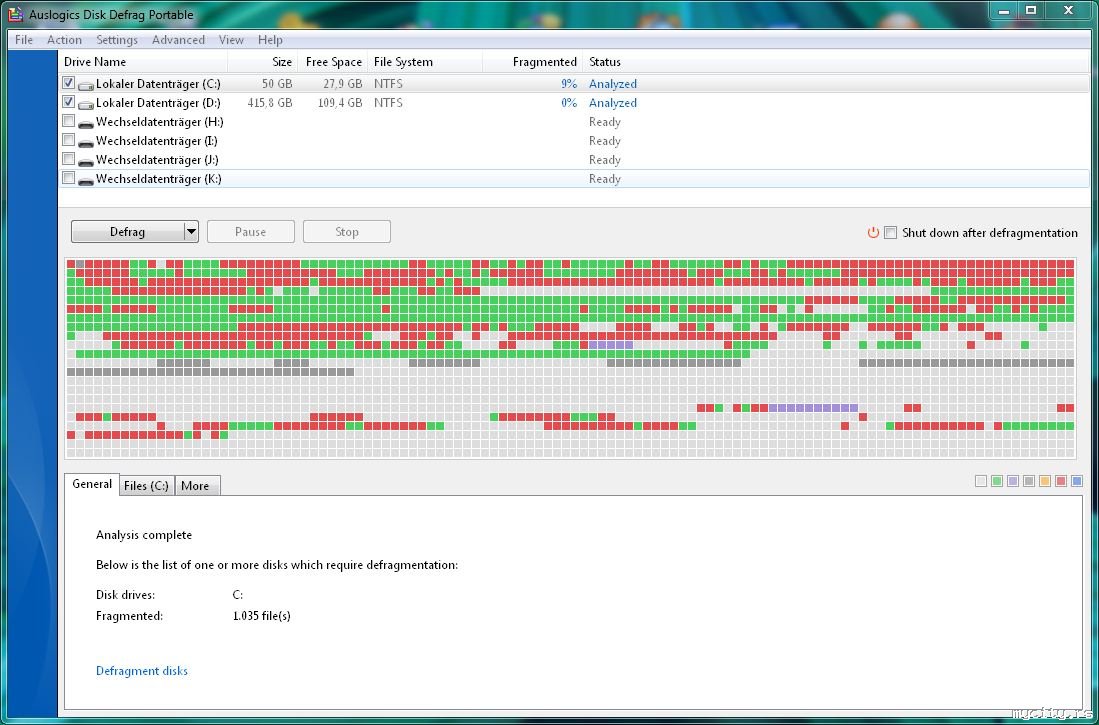Click the removable drive icon for I:
1099x725 pixels.
coord(86,142)
